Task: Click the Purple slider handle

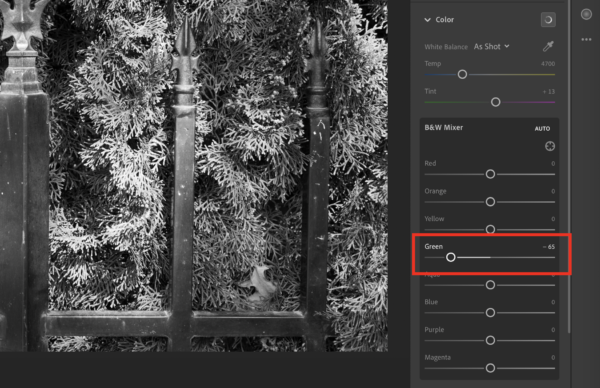Action: (x=490, y=340)
